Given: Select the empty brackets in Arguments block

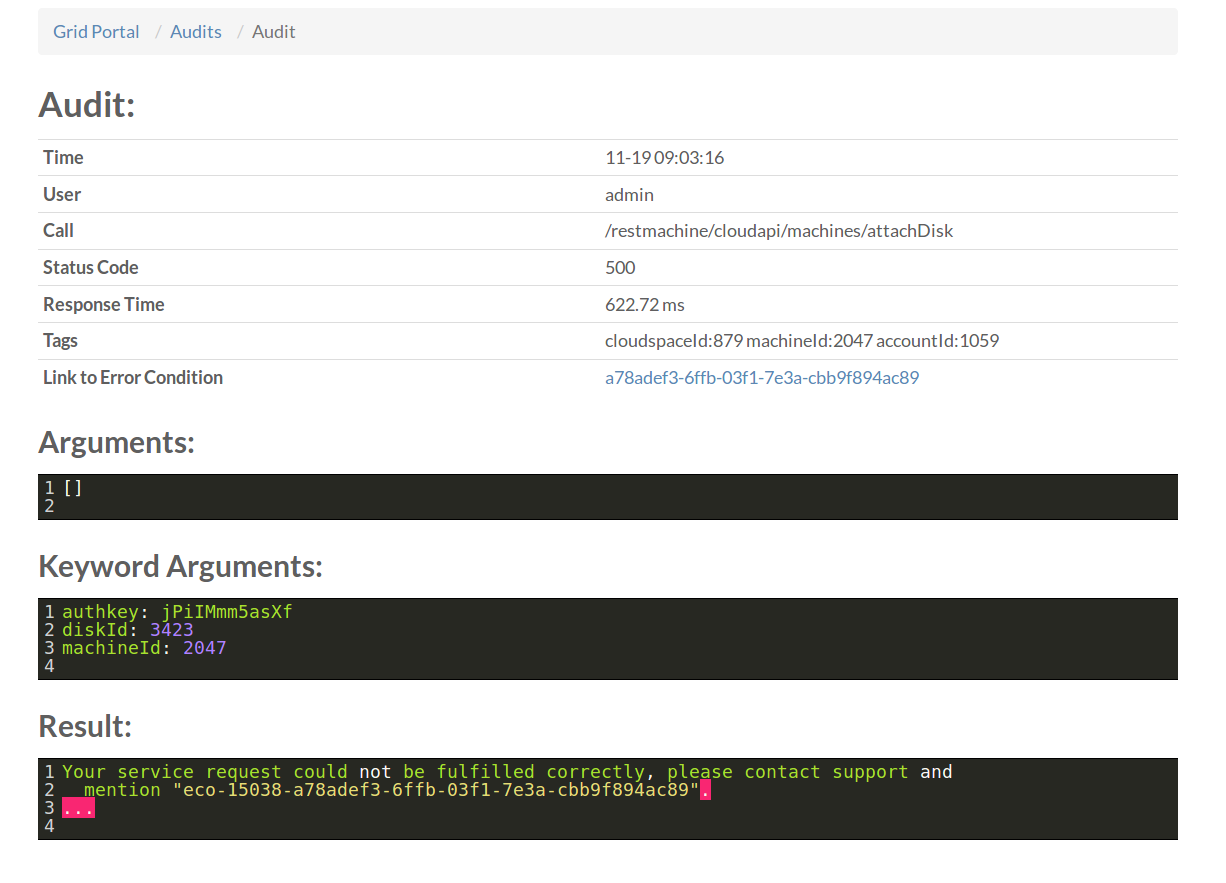Looking at the screenshot, I should point(70,487).
